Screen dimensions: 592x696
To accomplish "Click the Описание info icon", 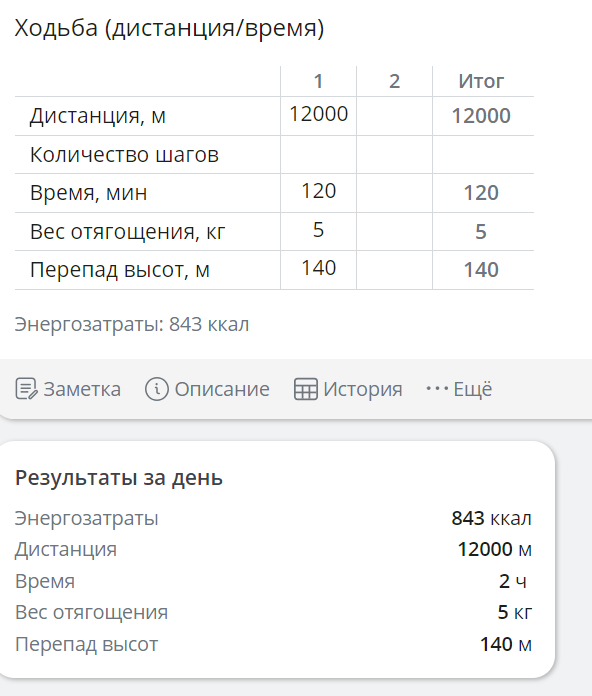I will (x=157, y=389).
